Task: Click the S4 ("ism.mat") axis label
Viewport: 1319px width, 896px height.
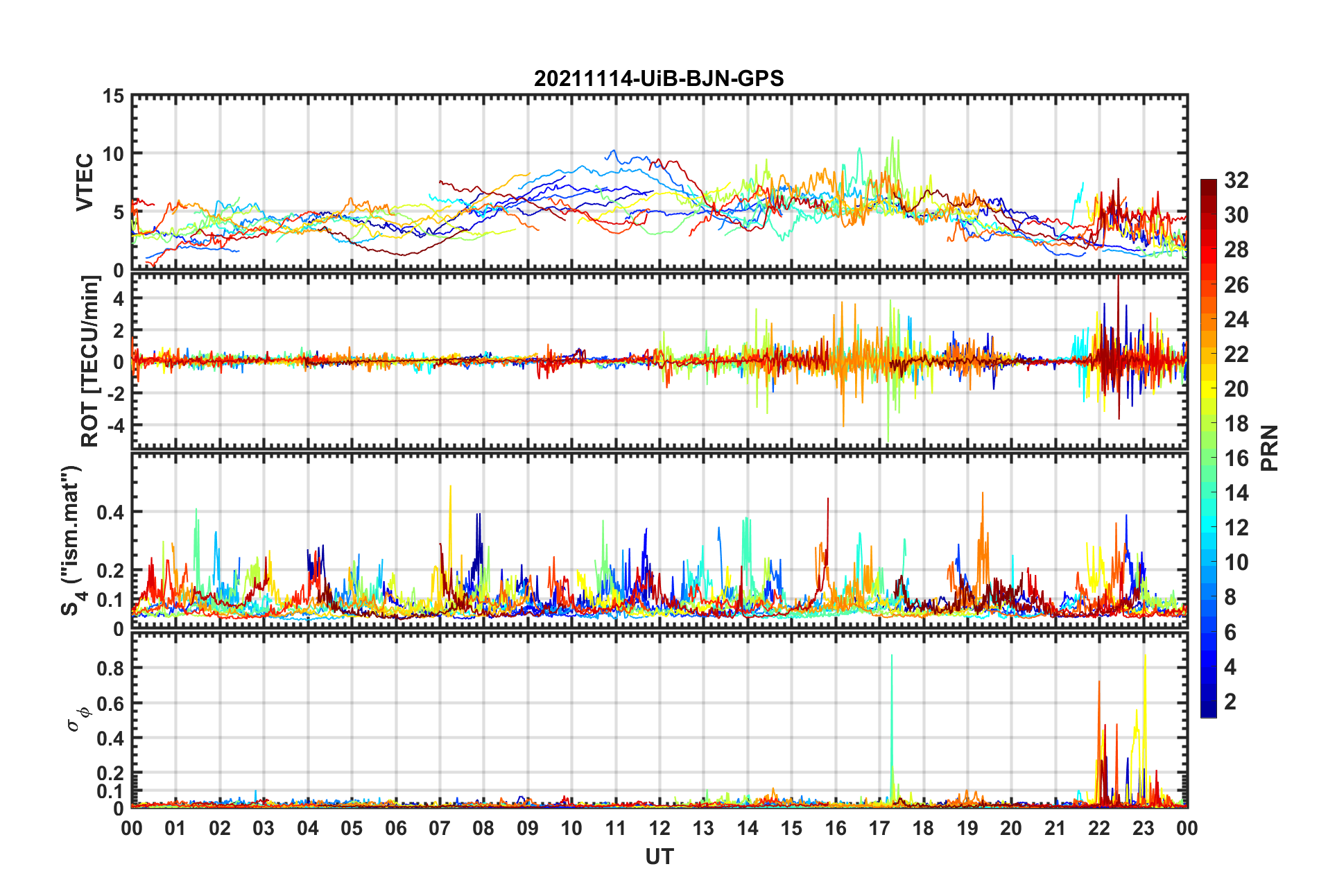Action: pos(71,540)
